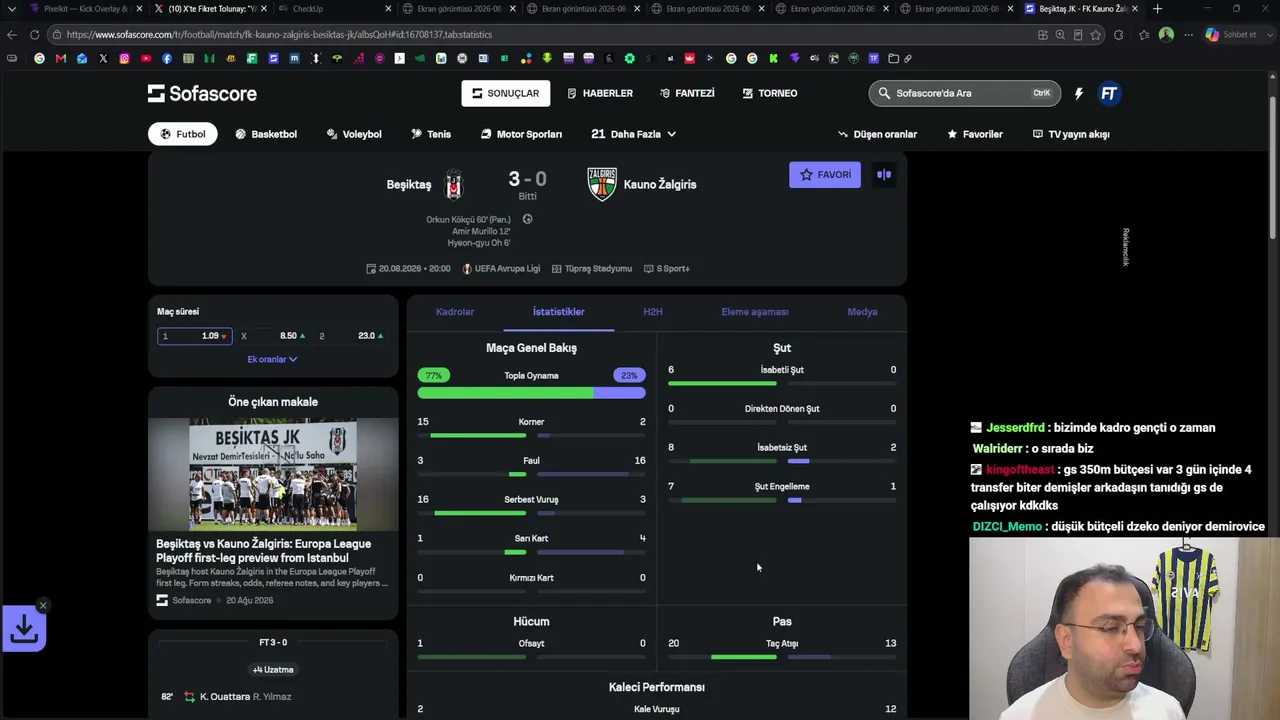This screenshot has height=720, width=1280.
Task: Click the İsabetli Şut stat bar
Action: pyautogui.click(x=782, y=383)
